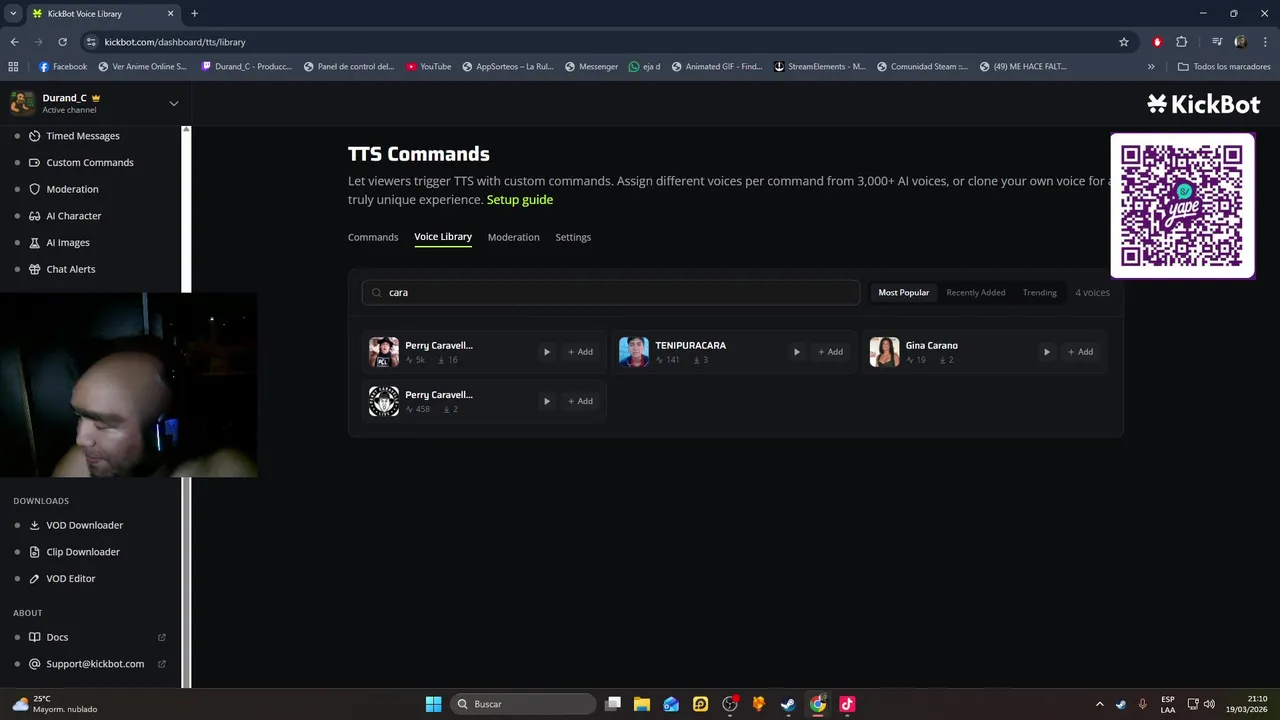Open the TTS Settings tab
This screenshot has width=1280, height=720.
573,237
